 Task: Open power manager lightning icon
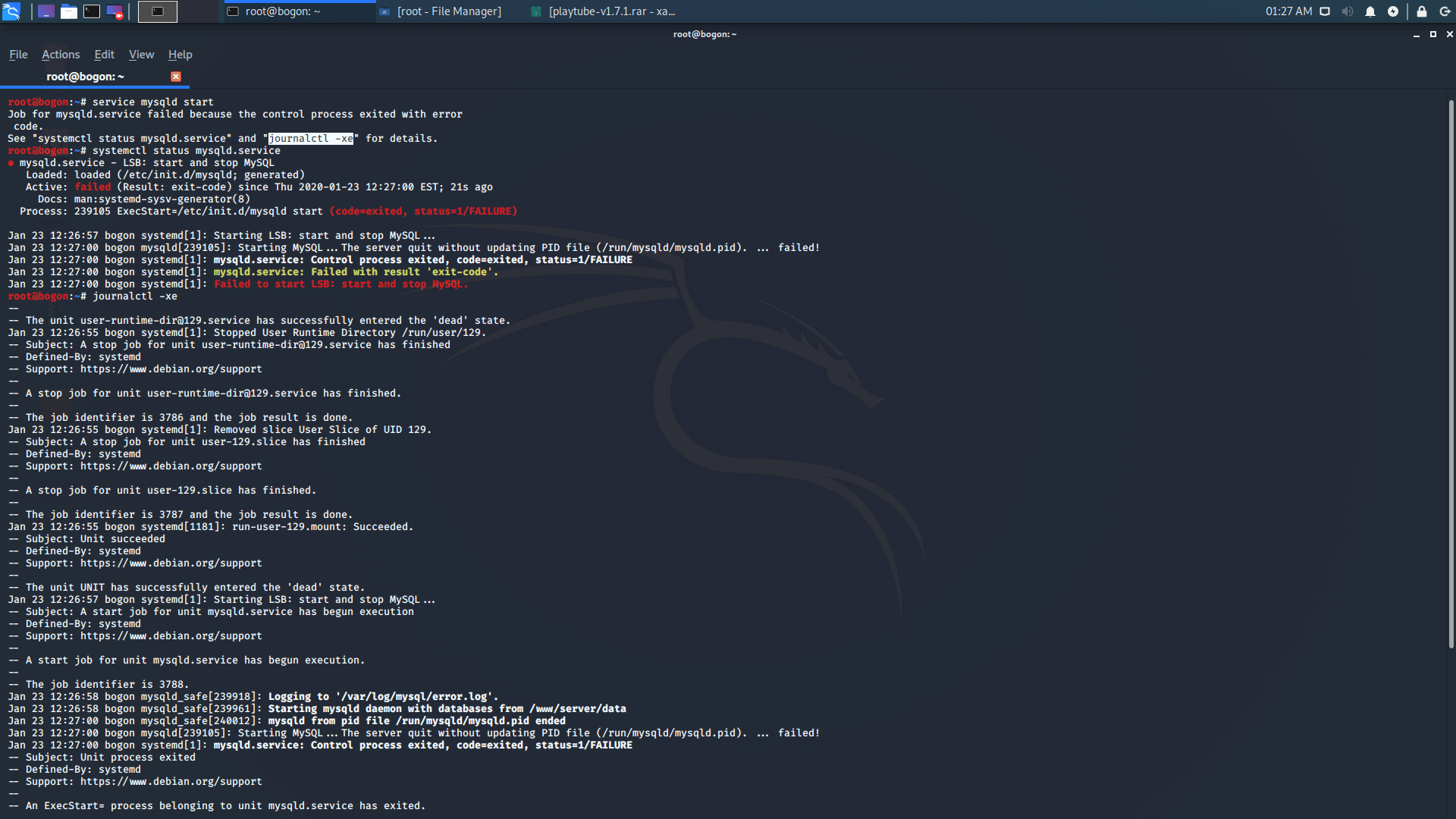pyautogui.click(x=1393, y=11)
